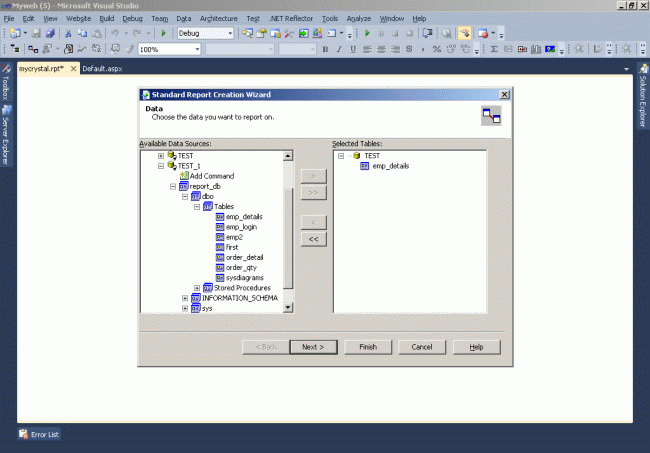Click the Finish button

click(368, 347)
